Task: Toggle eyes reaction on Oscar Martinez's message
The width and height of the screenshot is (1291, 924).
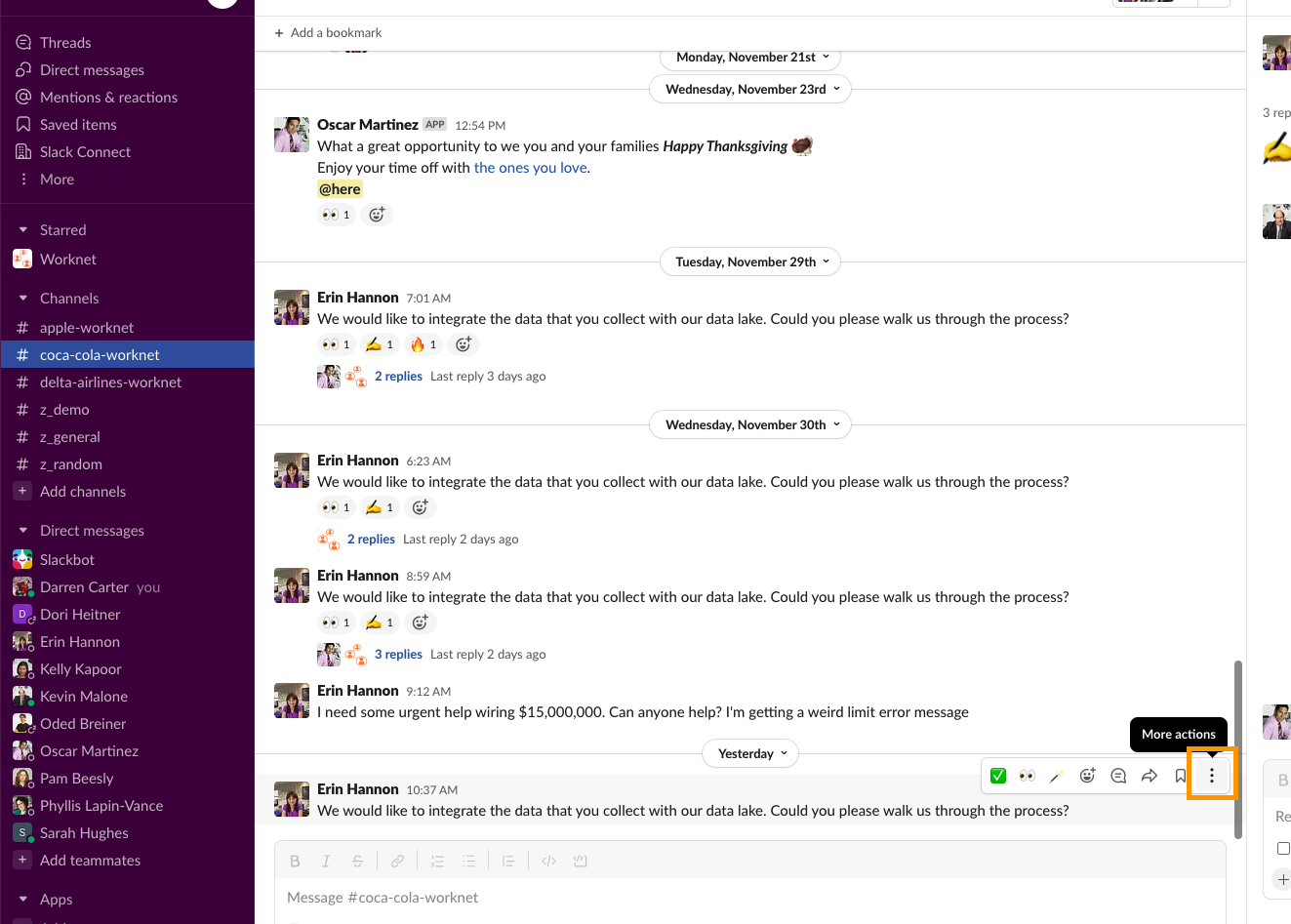Action: coord(337,215)
